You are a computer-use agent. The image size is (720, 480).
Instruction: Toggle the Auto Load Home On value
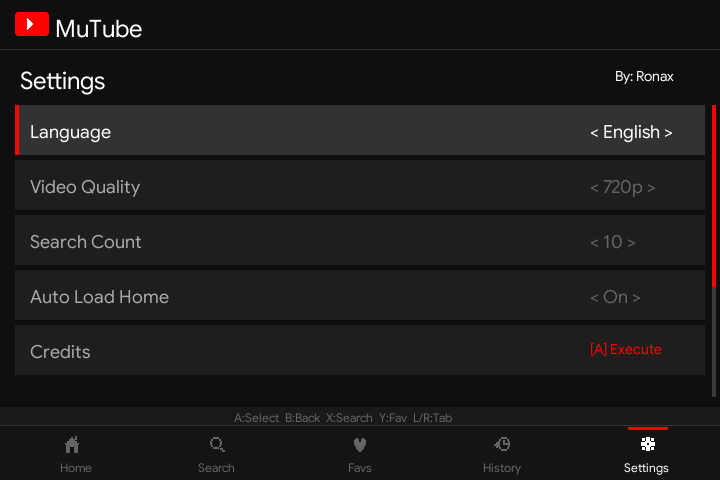tap(615, 297)
